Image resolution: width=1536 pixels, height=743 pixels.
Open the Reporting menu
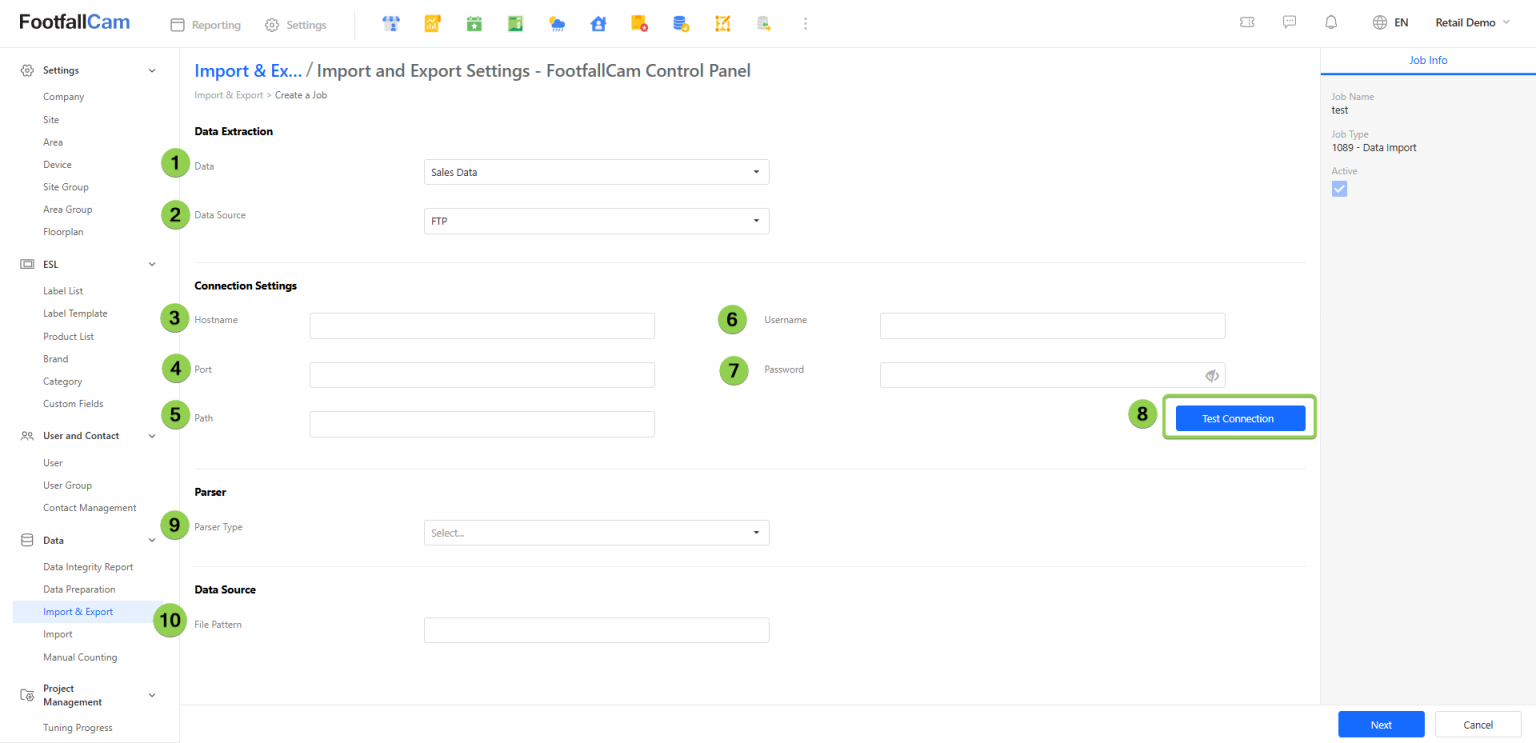tap(206, 25)
